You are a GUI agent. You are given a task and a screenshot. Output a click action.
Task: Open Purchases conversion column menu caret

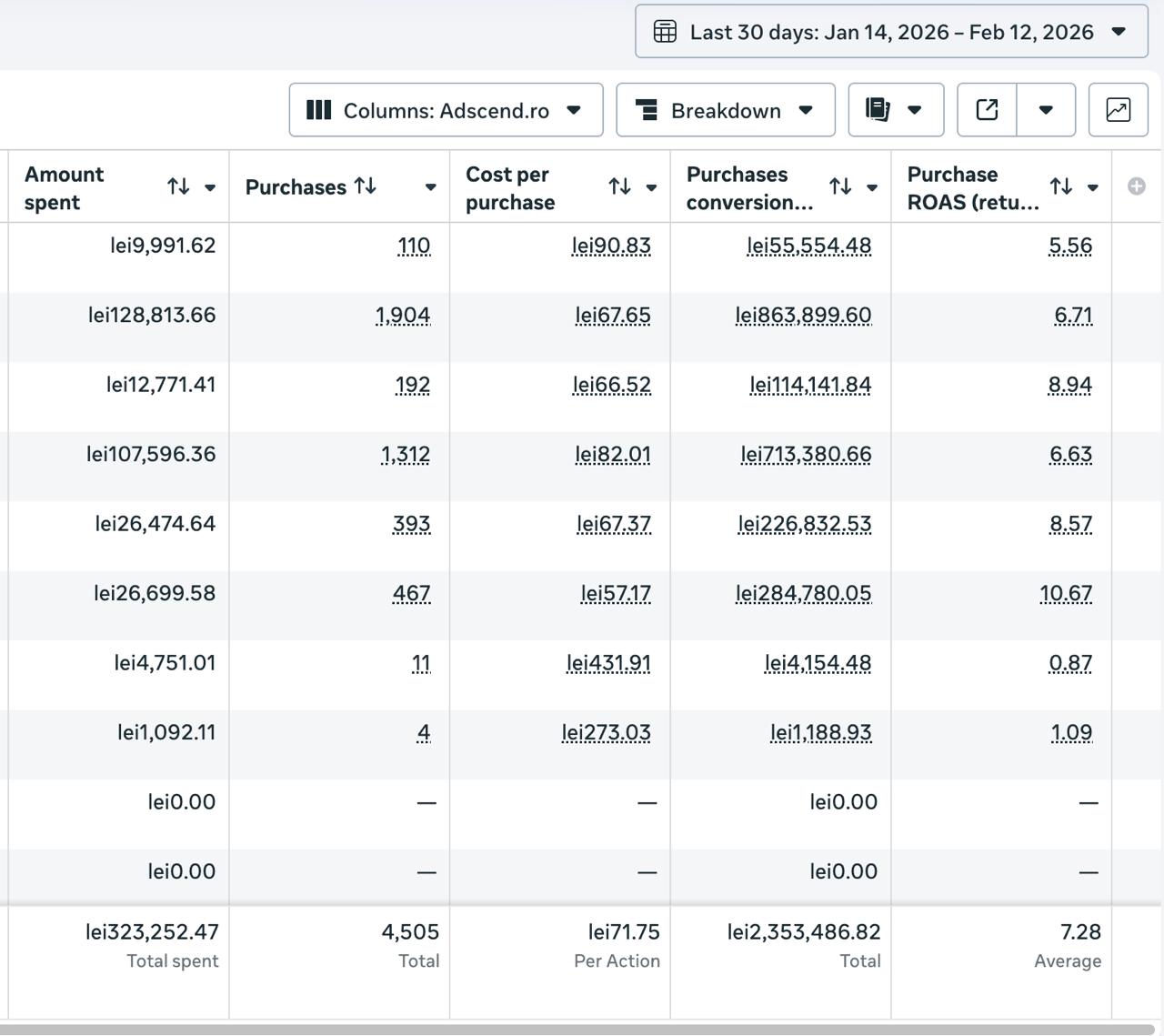(x=872, y=187)
